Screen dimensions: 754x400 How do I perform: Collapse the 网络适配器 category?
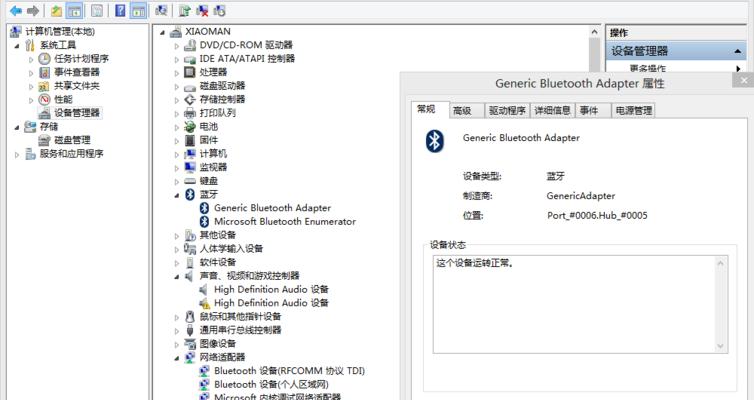[176, 358]
